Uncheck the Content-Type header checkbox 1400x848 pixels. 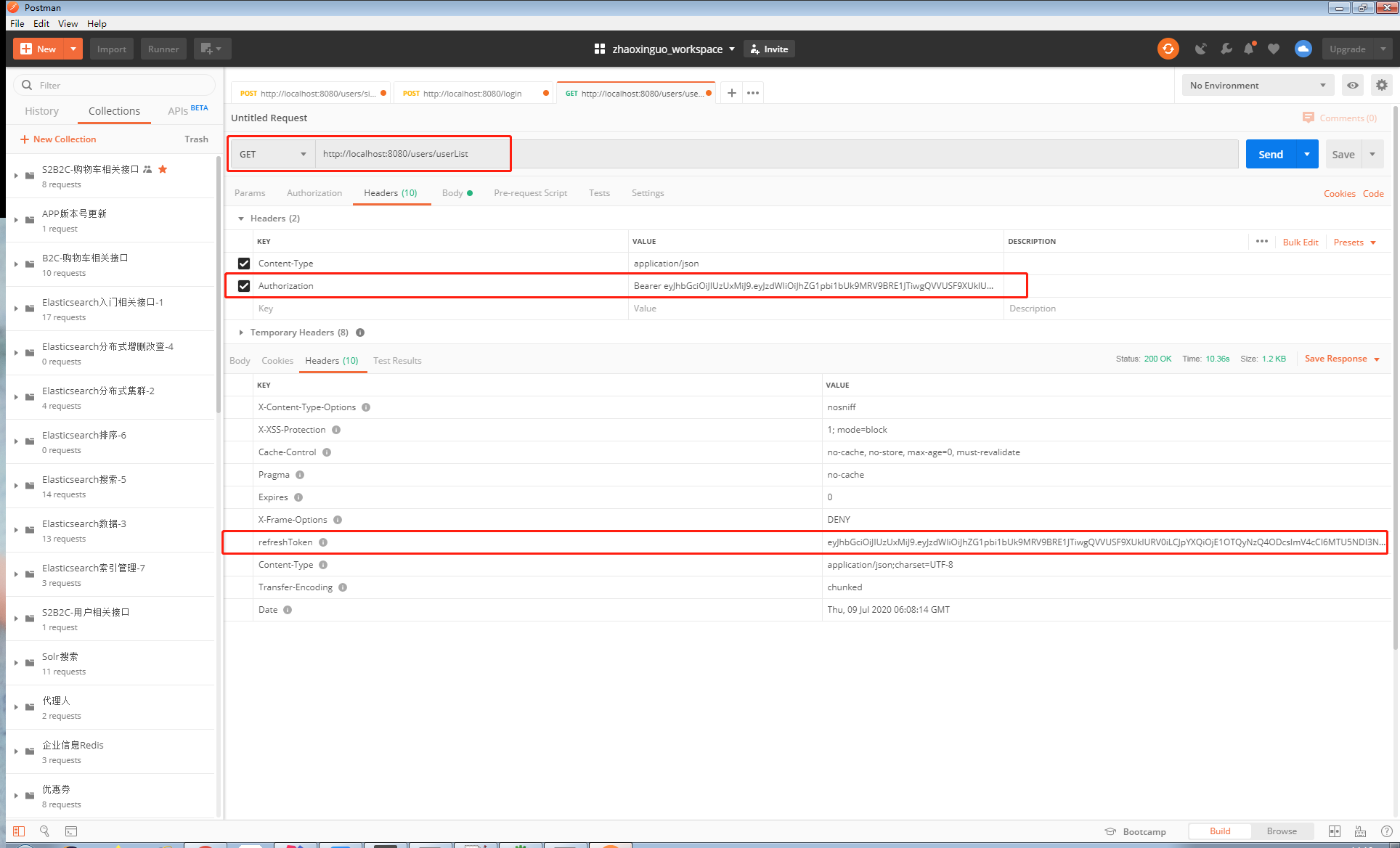click(x=244, y=263)
